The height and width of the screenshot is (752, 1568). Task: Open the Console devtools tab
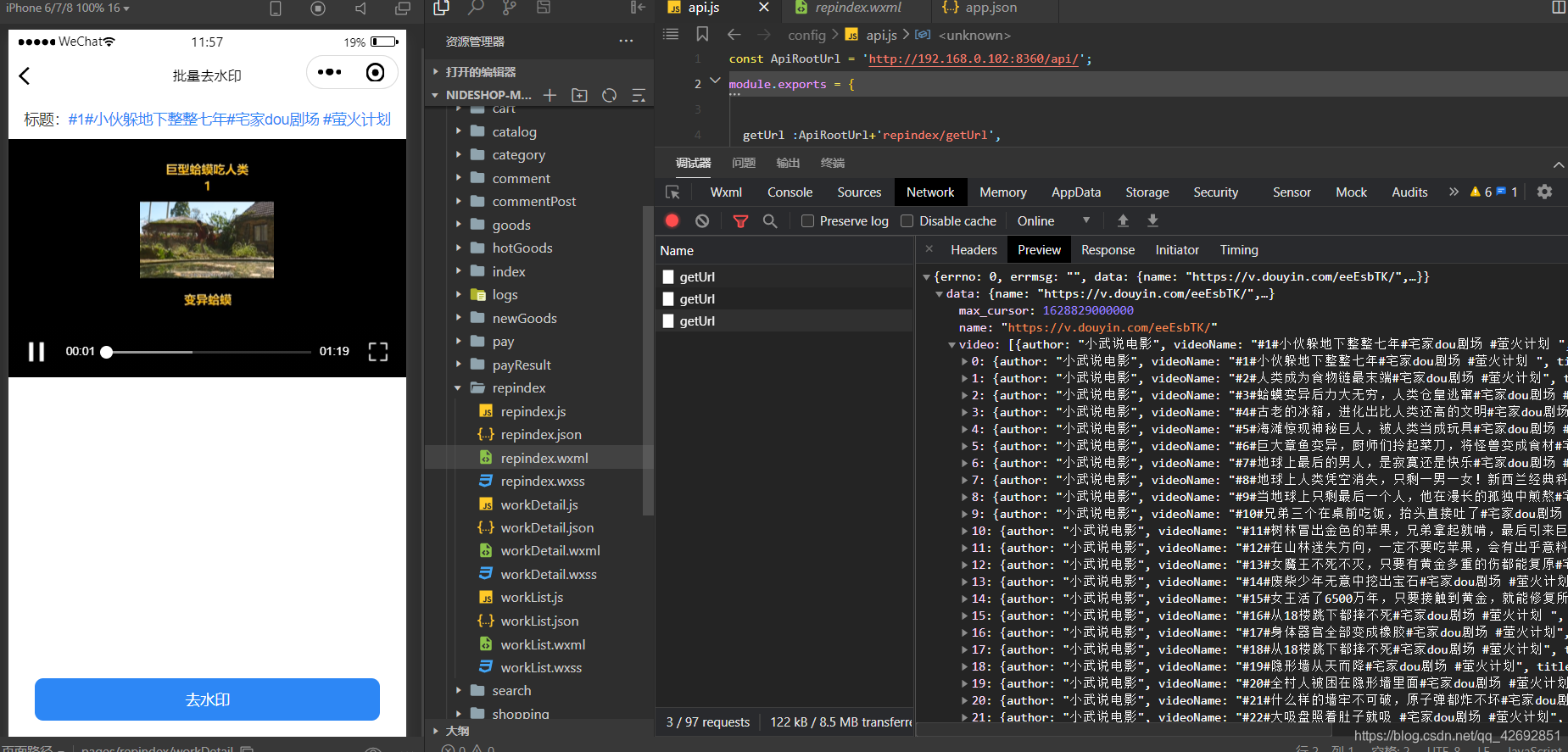790,192
